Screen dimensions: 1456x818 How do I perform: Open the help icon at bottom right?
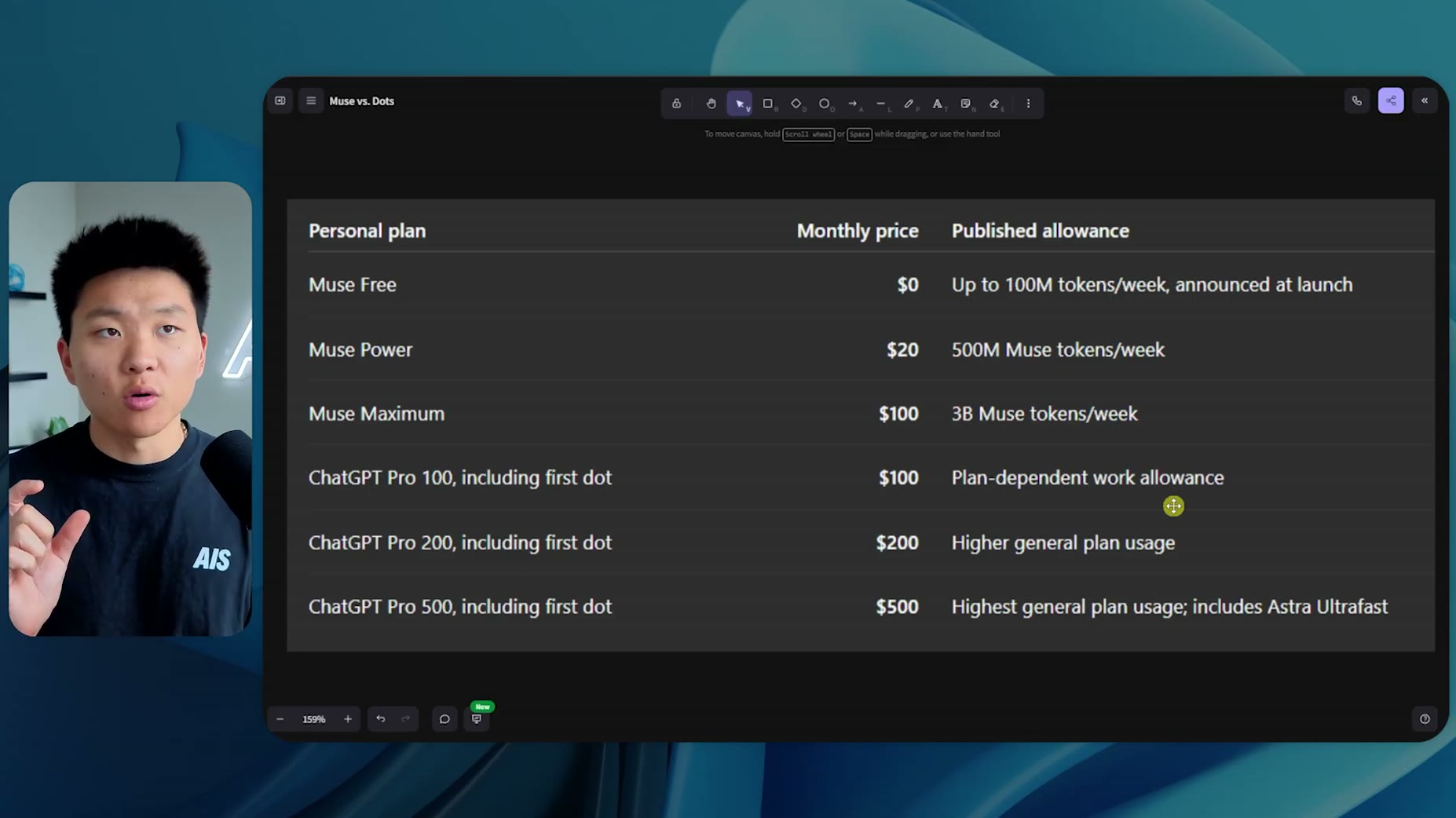tap(1425, 719)
